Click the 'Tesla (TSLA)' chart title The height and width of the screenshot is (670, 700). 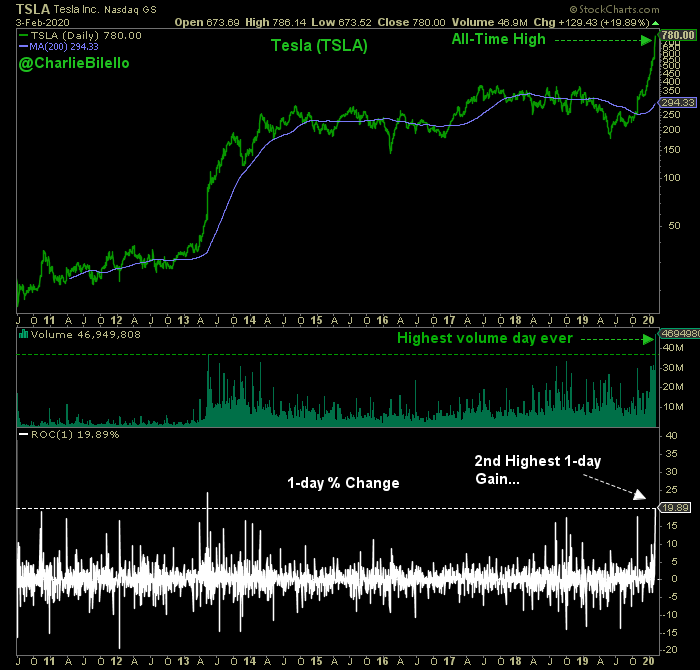(x=319, y=46)
